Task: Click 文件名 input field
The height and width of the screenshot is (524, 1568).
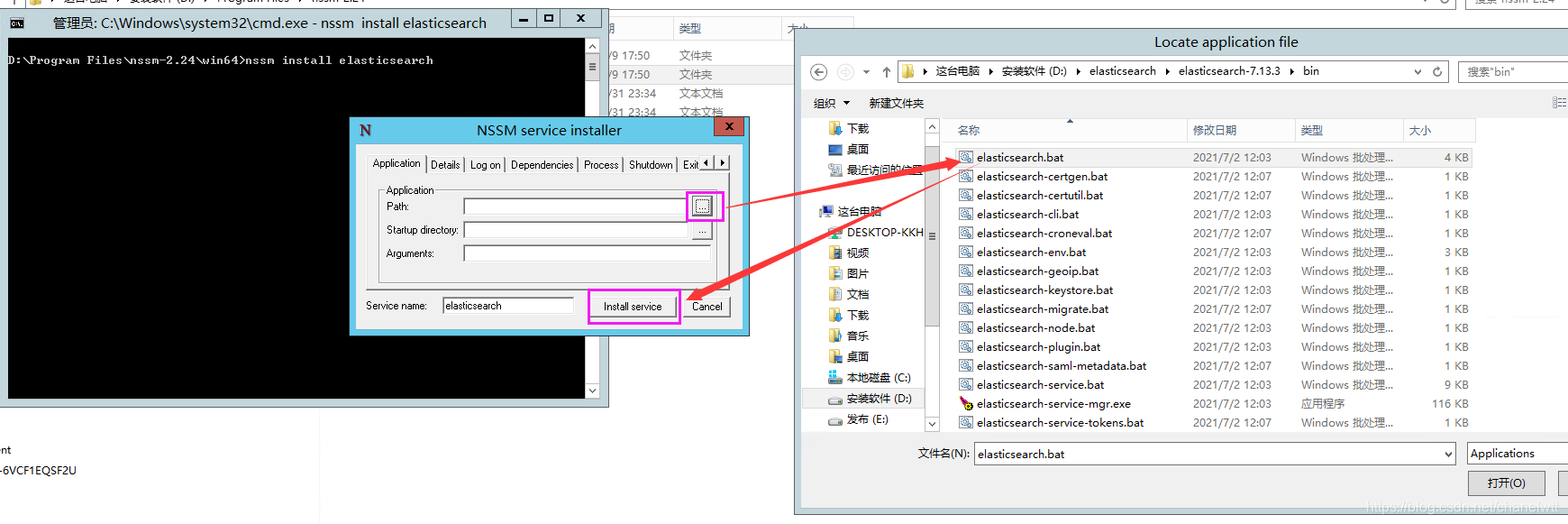Action: 1208,455
